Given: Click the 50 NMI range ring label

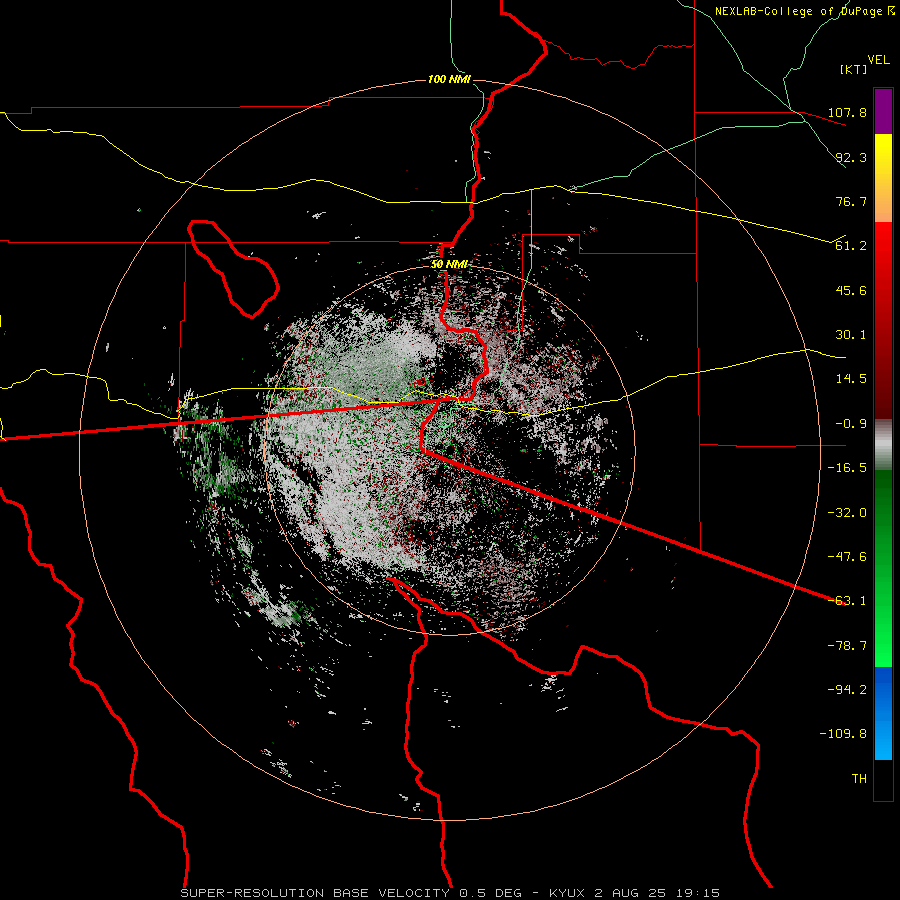Looking at the screenshot, I should [449, 265].
